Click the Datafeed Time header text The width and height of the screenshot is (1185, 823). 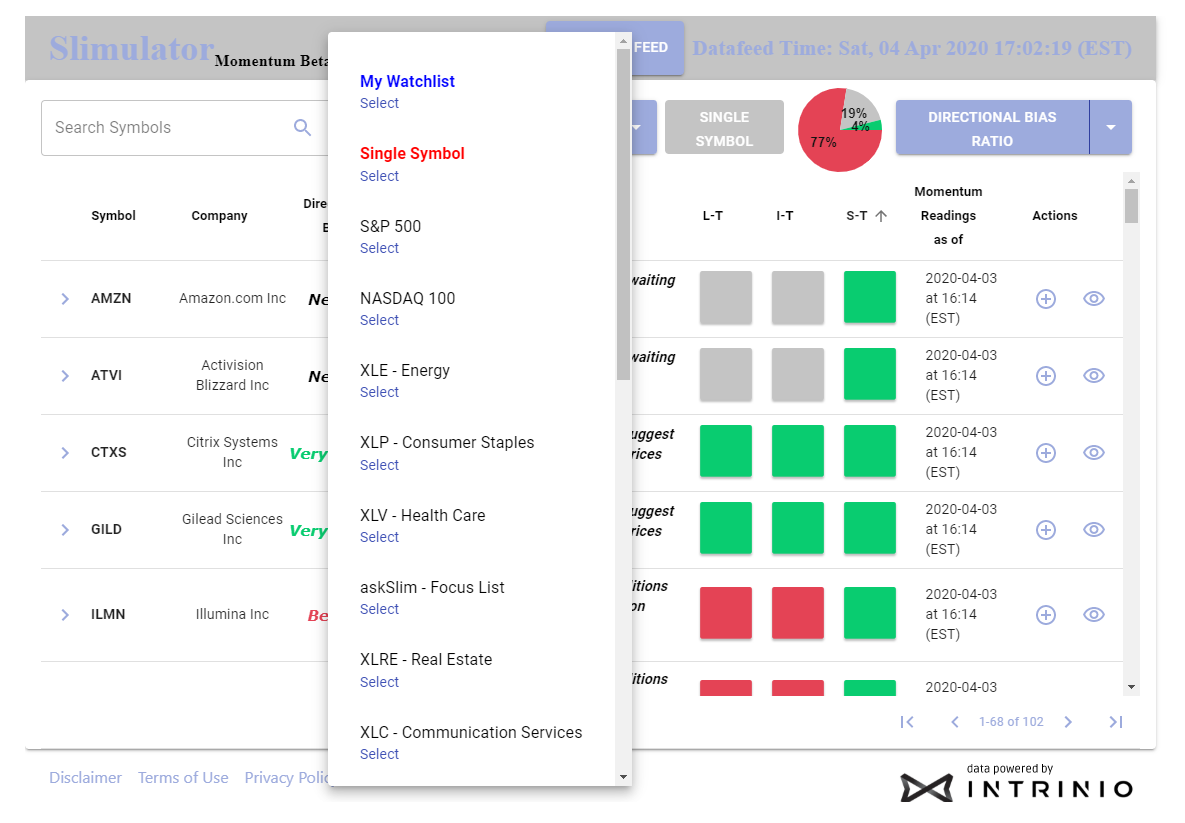click(x=912, y=48)
